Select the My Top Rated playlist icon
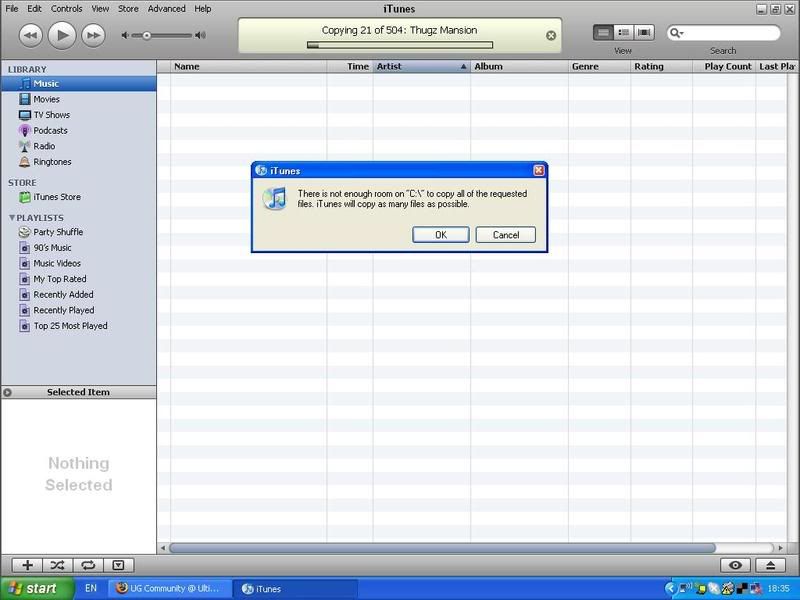The width and height of the screenshot is (800, 600). pos(24,279)
